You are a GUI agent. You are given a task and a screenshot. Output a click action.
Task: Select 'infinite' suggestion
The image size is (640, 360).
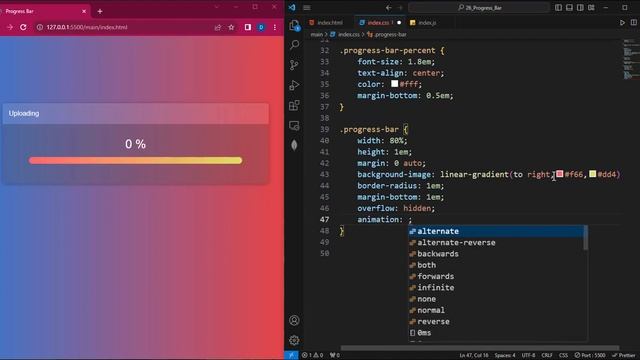pos(496,288)
